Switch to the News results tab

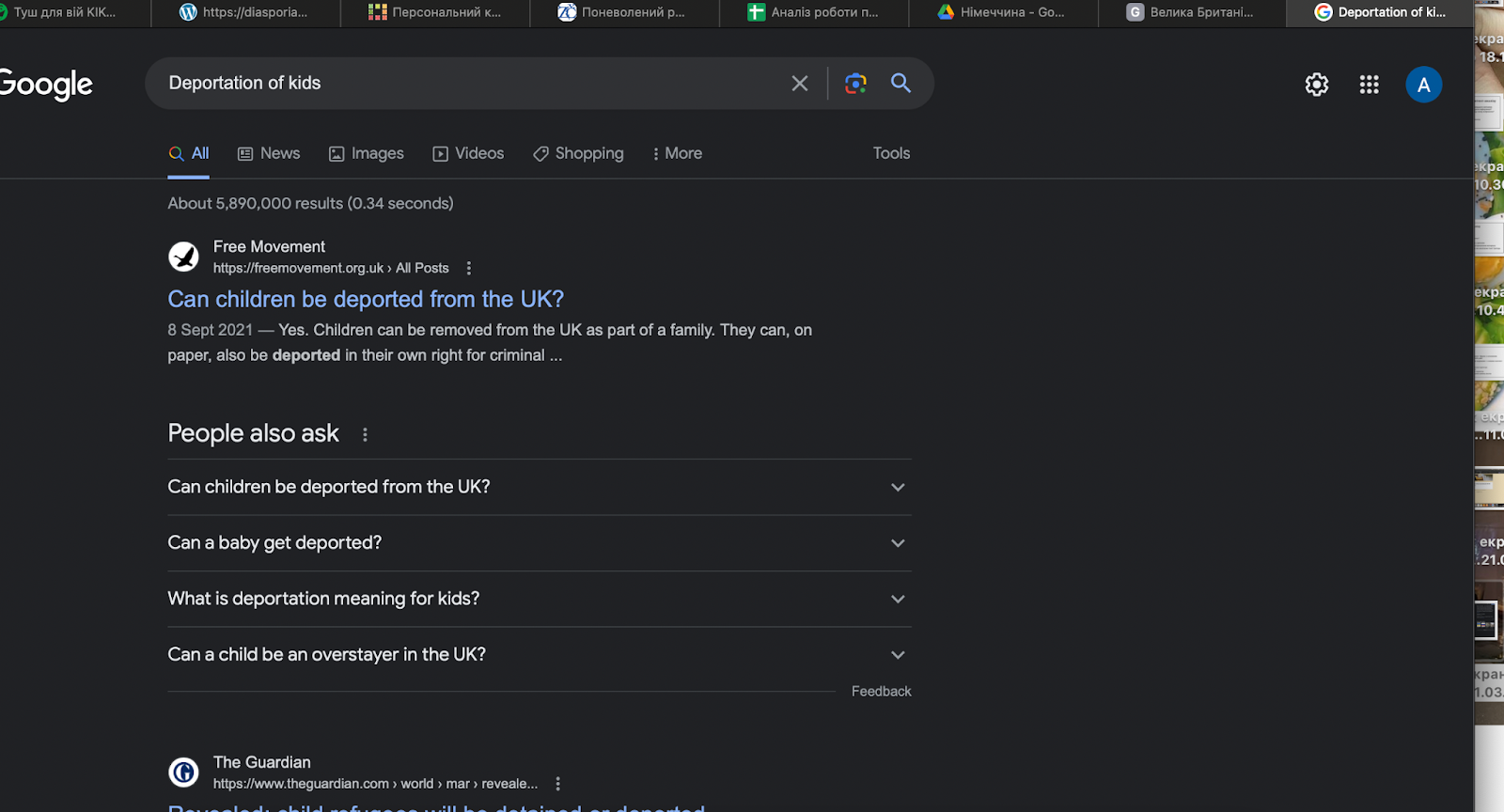pyautogui.click(x=269, y=153)
